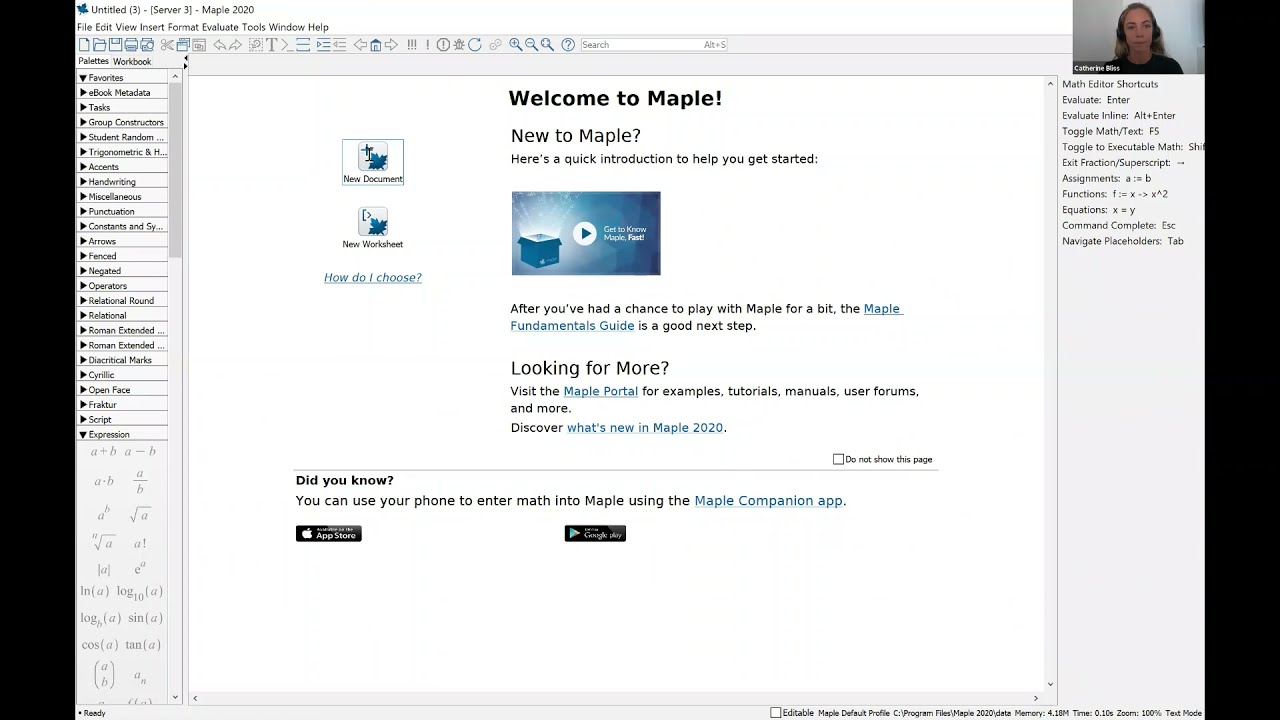Click the Home page toolbar icon
The image size is (1280, 720).
pos(375,45)
